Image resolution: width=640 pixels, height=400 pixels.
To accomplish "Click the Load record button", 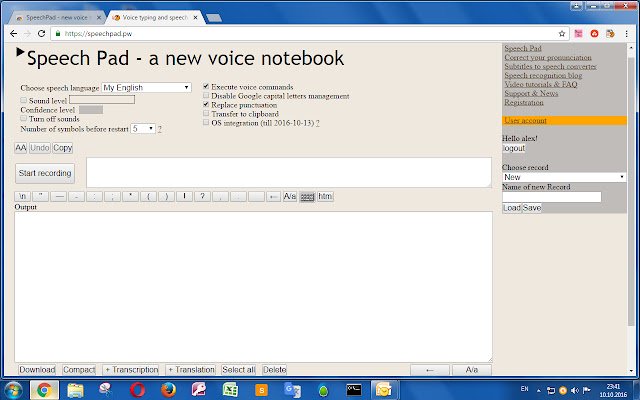I will click(x=512, y=208).
